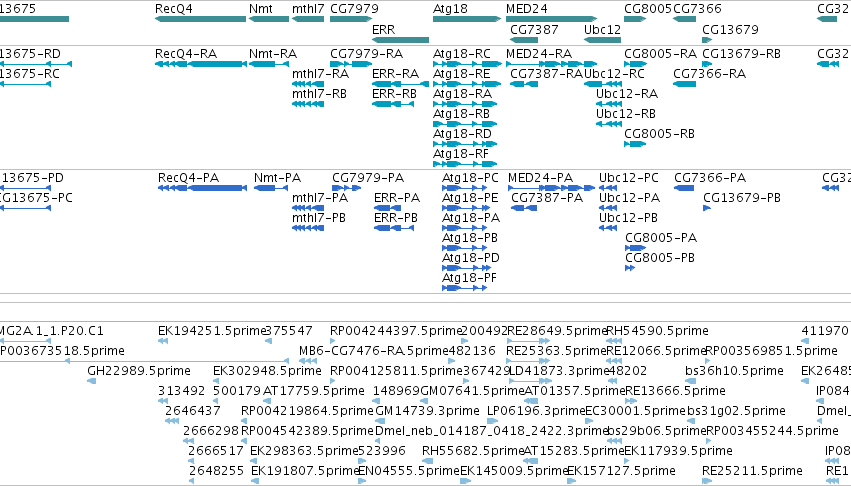The height and width of the screenshot is (486, 851).
Task: Select the EK117939.5prime EST label
Action: pyautogui.click(x=678, y=451)
